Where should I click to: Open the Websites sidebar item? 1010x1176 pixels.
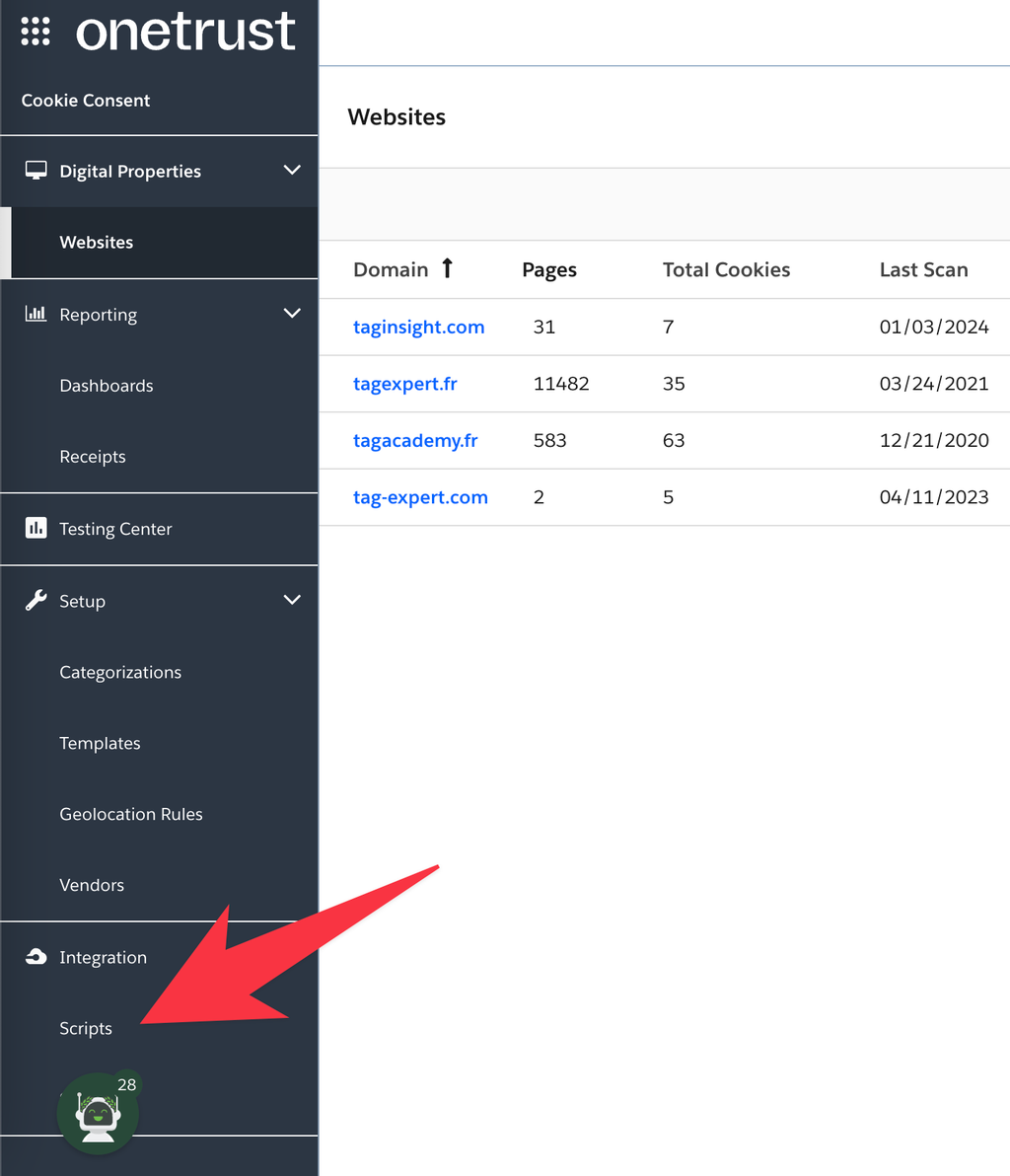159,243
